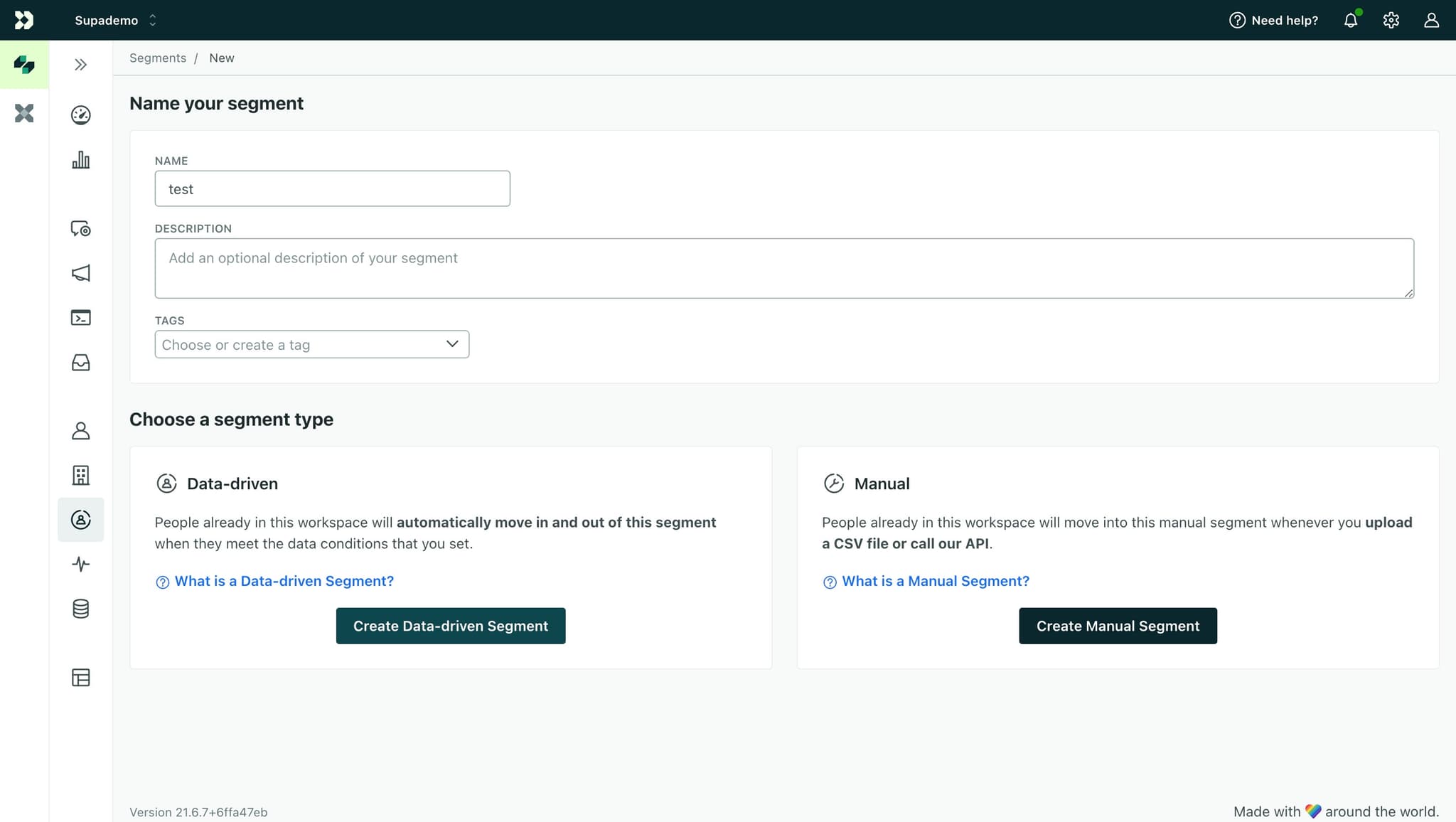Viewport: 1456px width, 822px height.
Task: Open Data & Integrations database icon
Action: coord(80,609)
